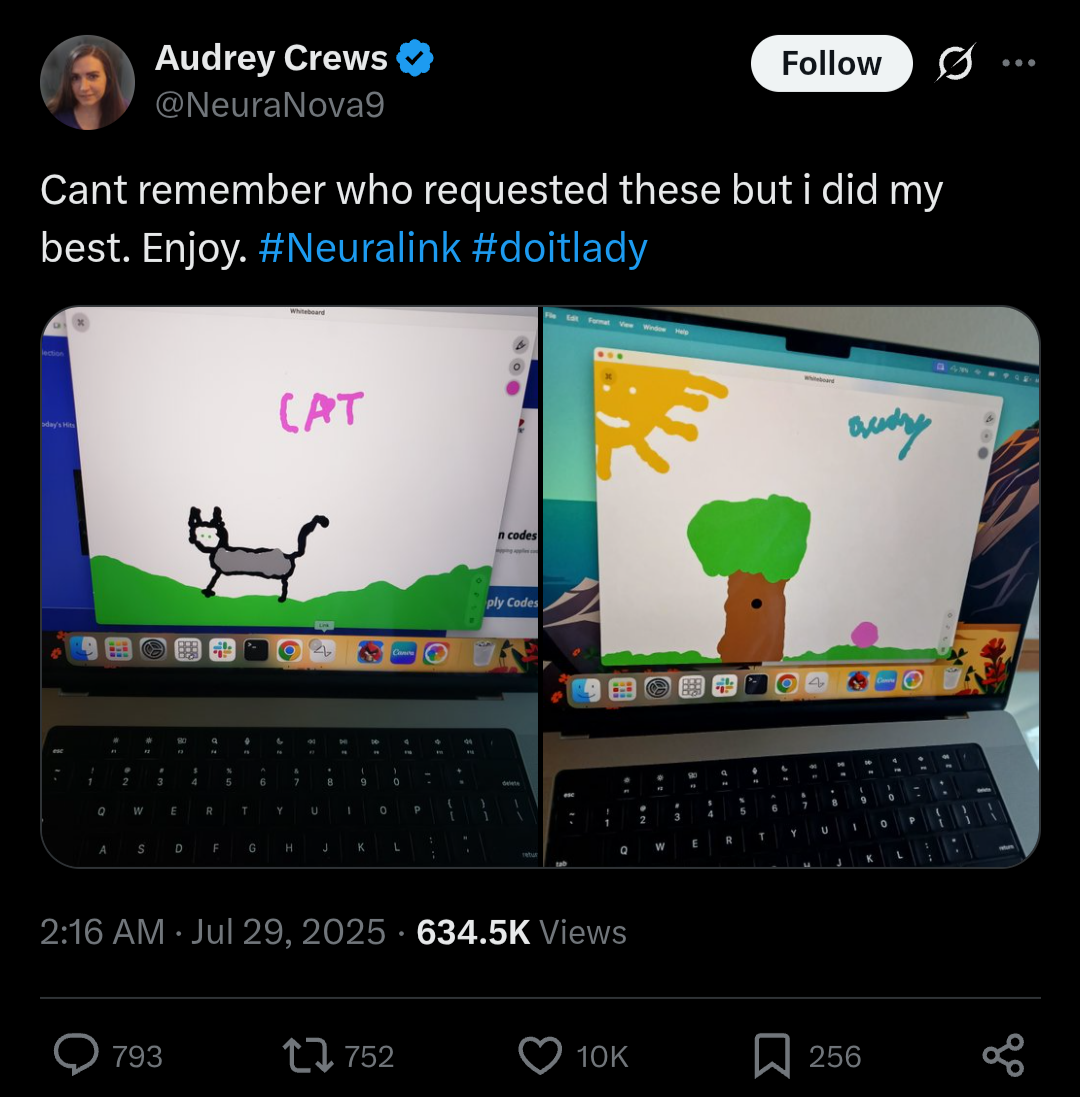Open the #Neuralink hashtag
This screenshot has width=1080, height=1097.
coord(360,248)
